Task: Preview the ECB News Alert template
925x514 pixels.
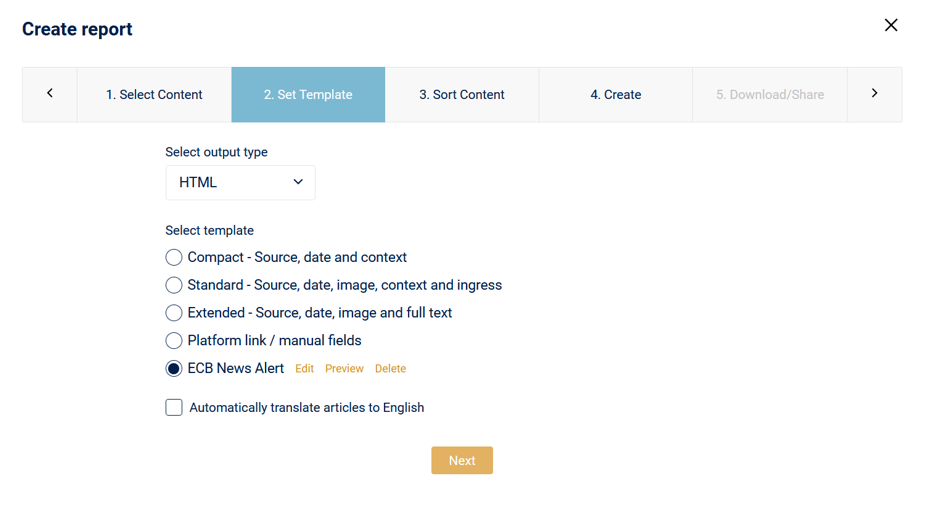Action: tap(345, 369)
